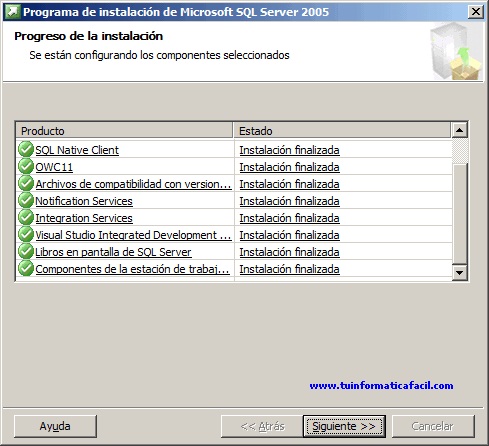Click the scroll up arrow of the product list
The height and width of the screenshot is (446, 489).
pyautogui.click(x=459, y=130)
